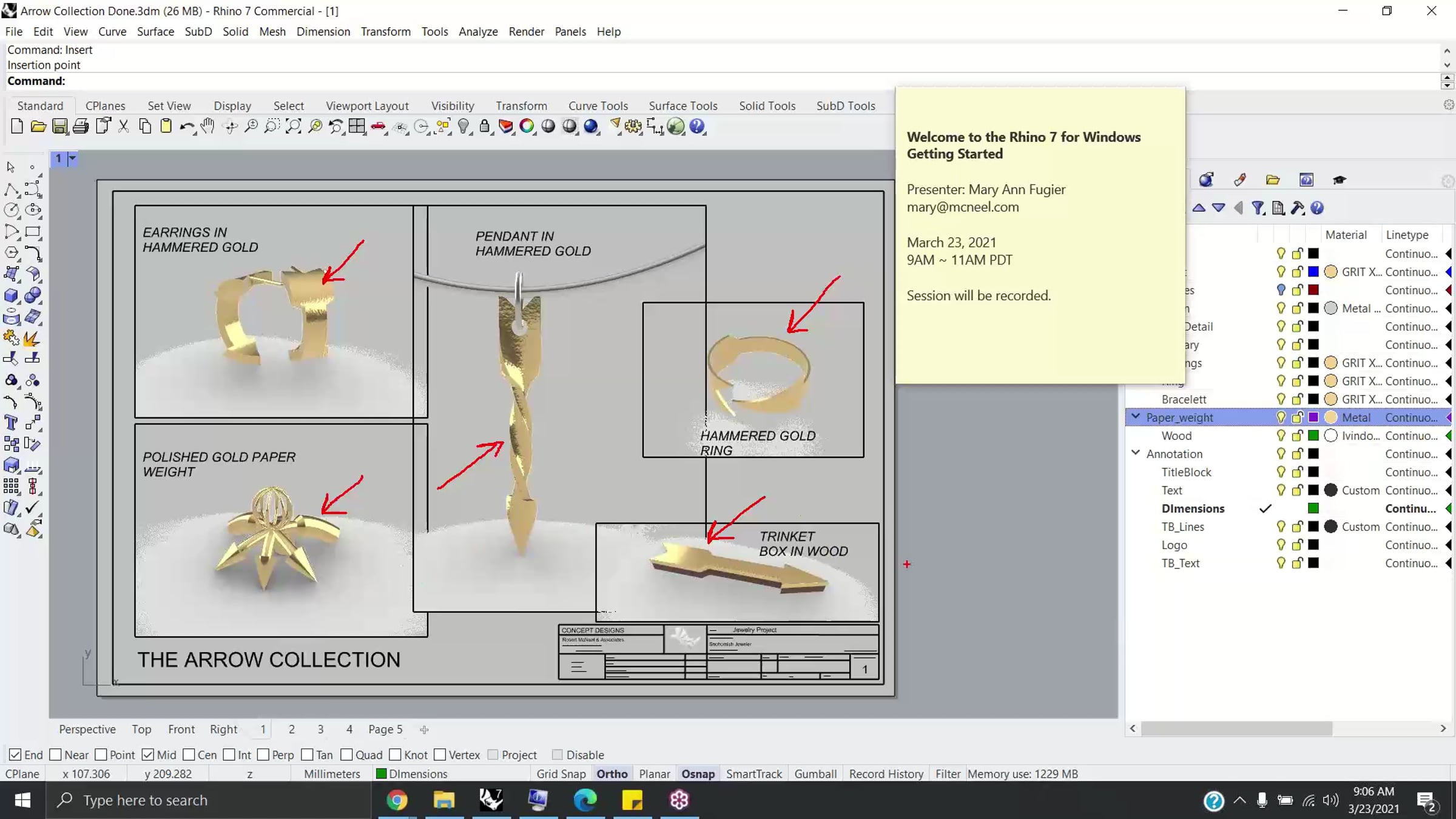Collapse the Paper_weight layer tree
1456x819 pixels.
click(x=1136, y=417)
